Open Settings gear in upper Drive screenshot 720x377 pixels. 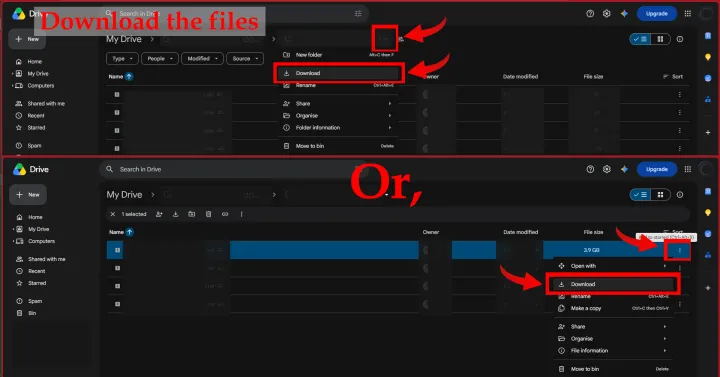coord(607,14)
